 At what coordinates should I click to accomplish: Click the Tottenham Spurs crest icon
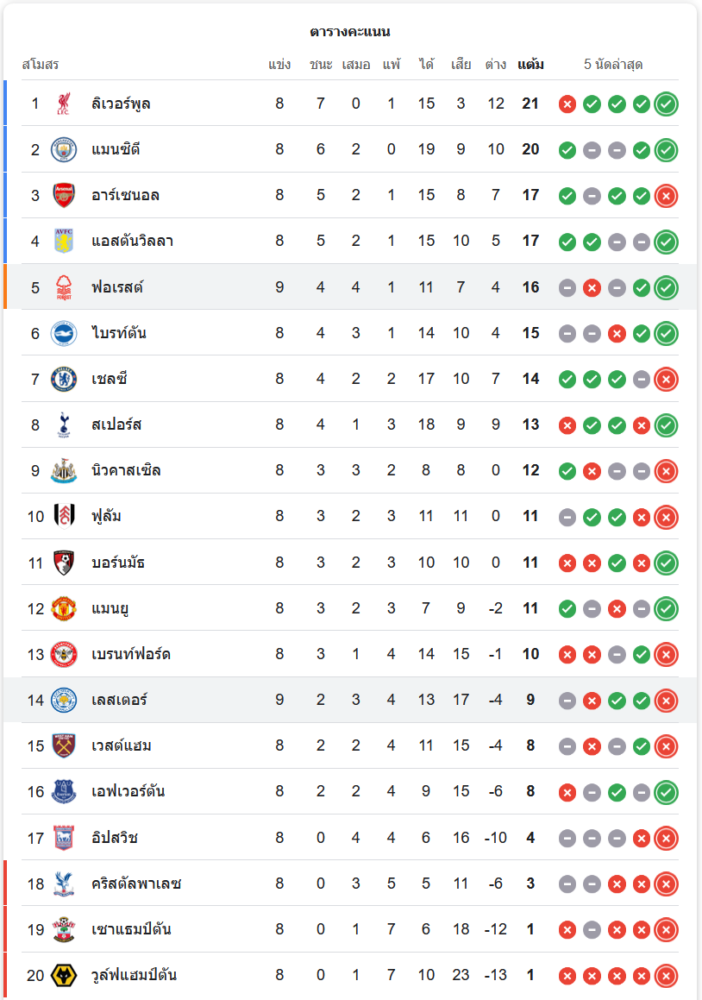64,425
